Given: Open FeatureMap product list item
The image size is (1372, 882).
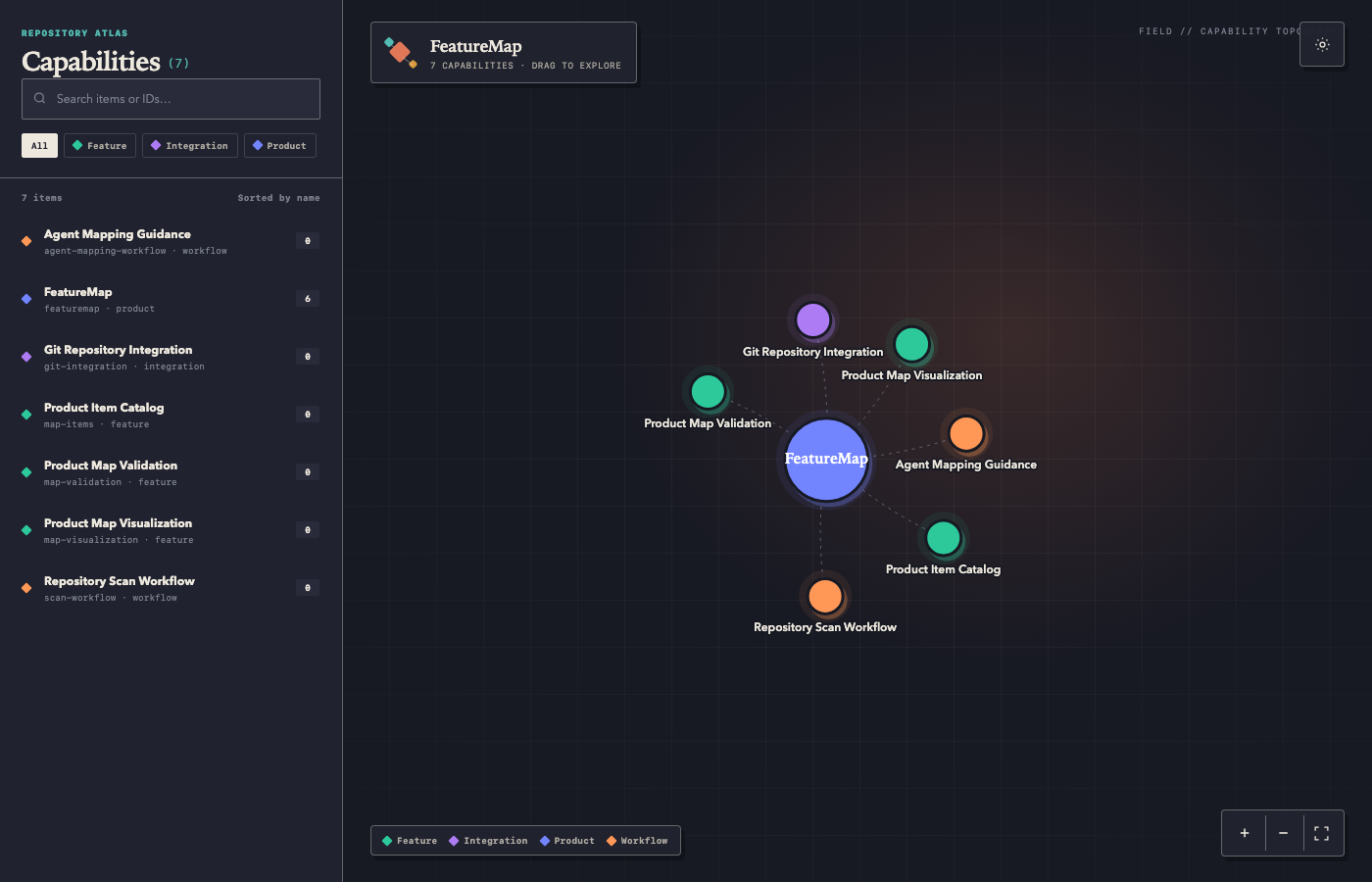Looking at the screenshot, I should [x=171, y=299].
